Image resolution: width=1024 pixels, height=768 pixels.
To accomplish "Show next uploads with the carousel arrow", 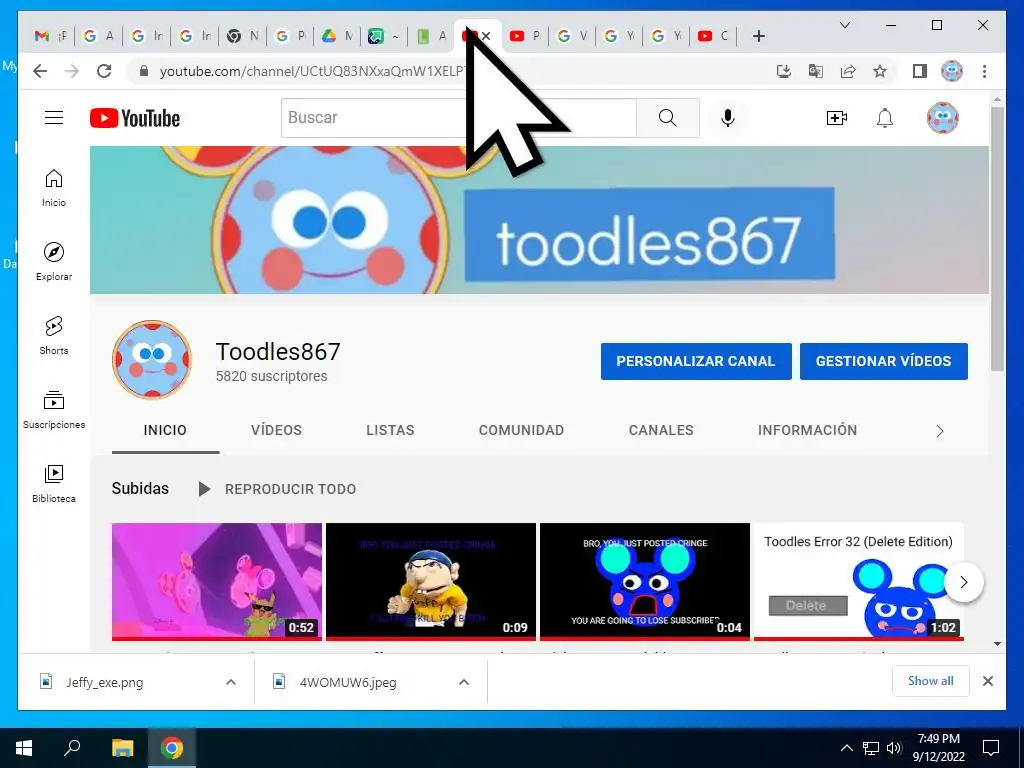I will [x=963, y=582].
